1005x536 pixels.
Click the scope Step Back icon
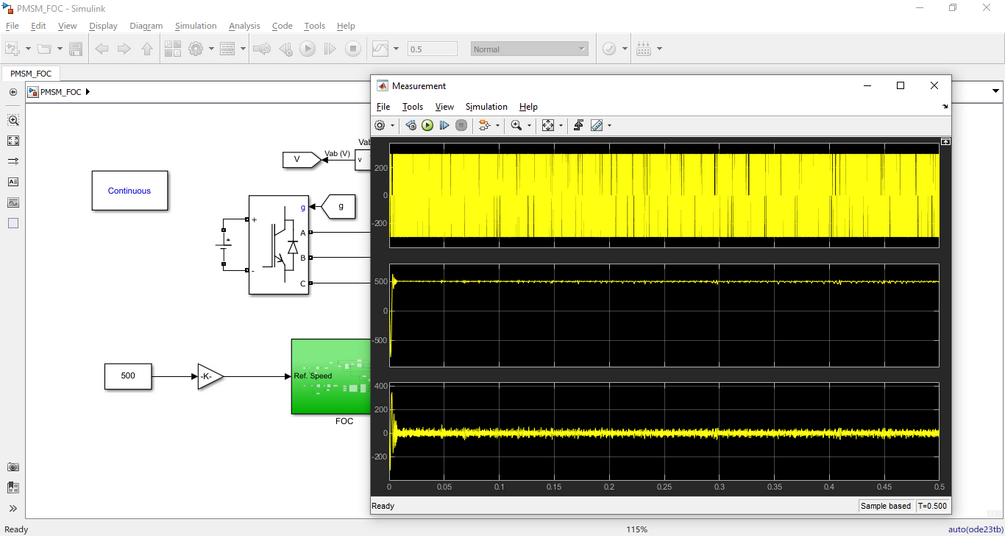[412, 126]
